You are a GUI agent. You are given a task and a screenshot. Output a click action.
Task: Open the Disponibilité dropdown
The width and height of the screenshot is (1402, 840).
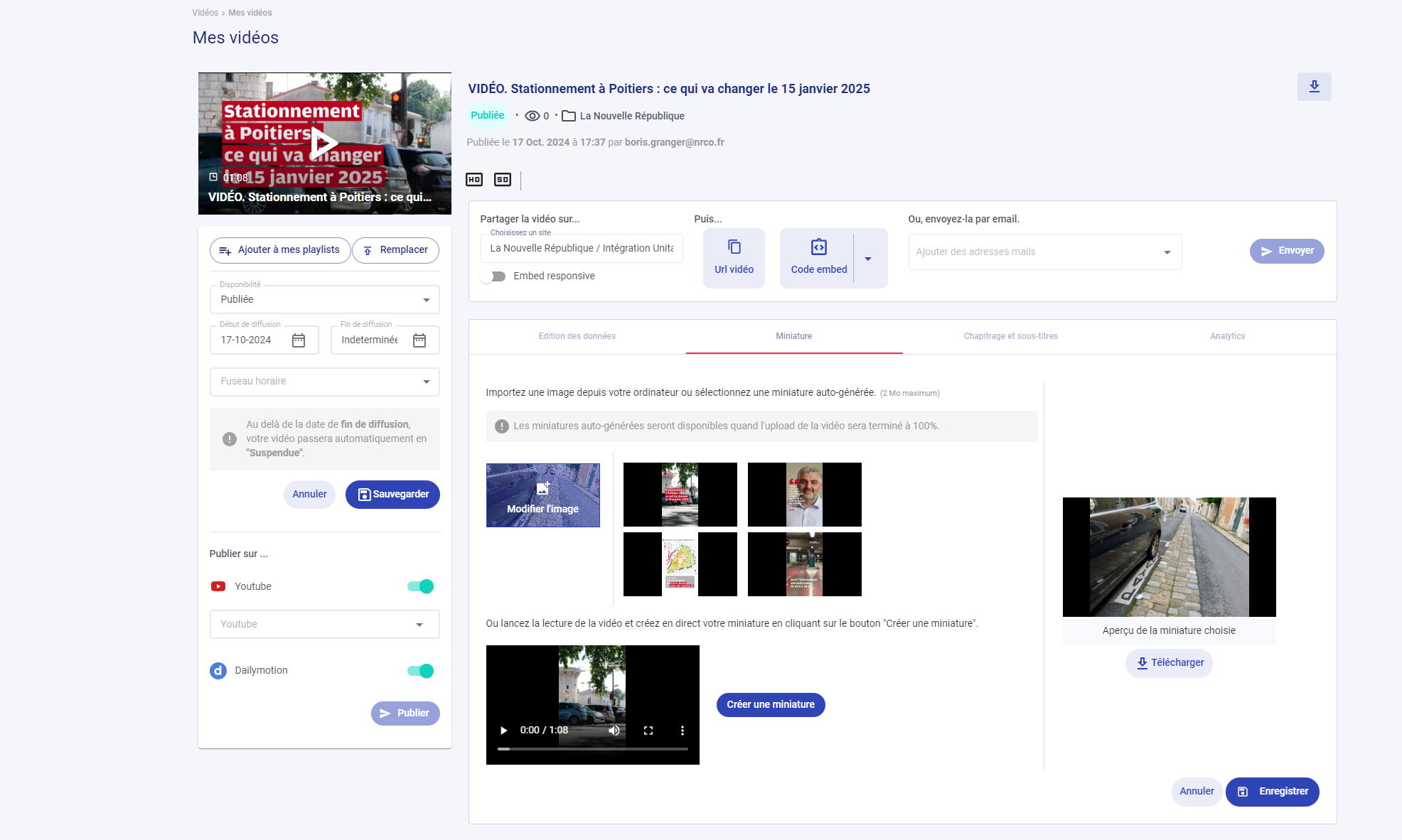324,300
